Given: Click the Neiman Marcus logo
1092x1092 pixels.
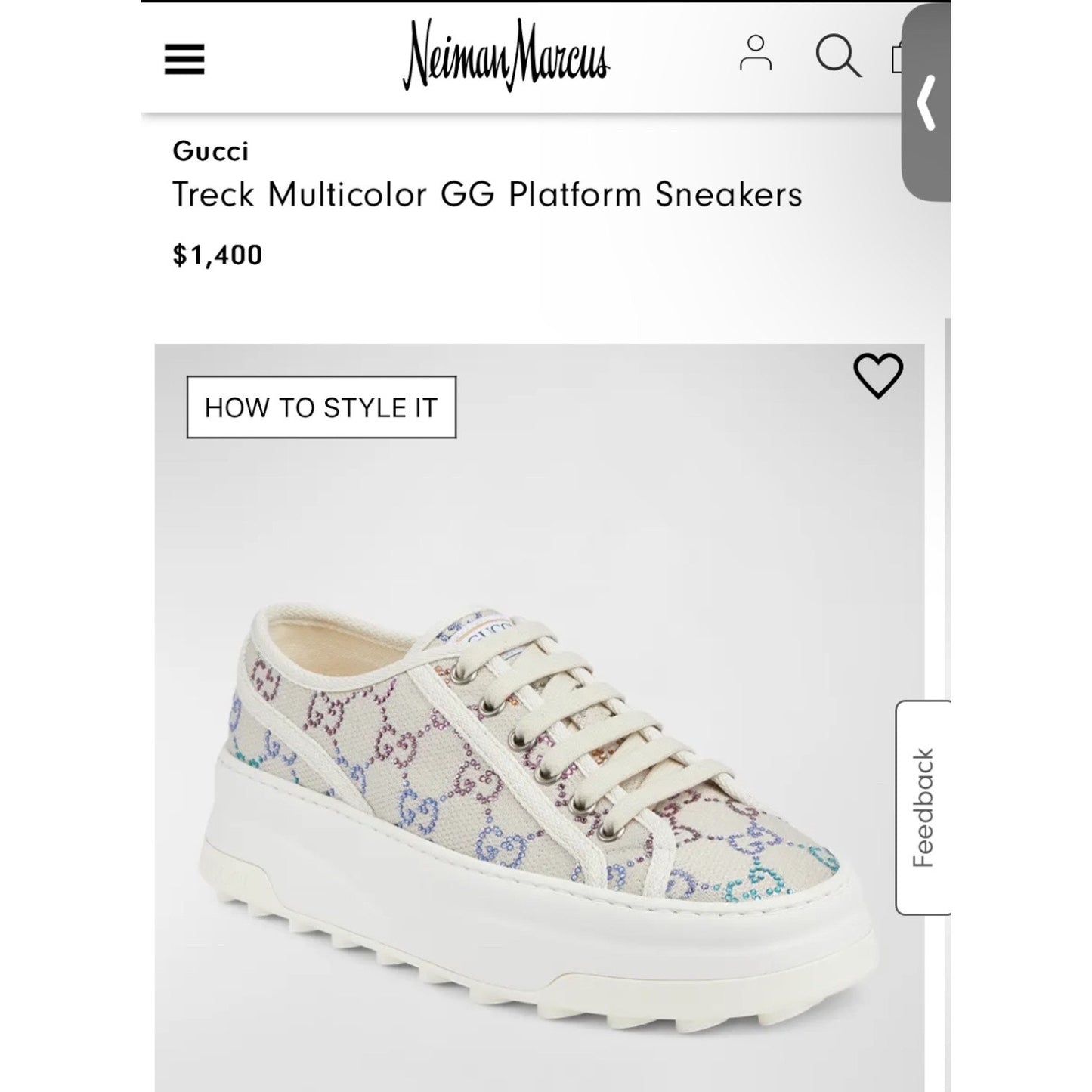Looking at the screenshot, I should pos(506,55).
